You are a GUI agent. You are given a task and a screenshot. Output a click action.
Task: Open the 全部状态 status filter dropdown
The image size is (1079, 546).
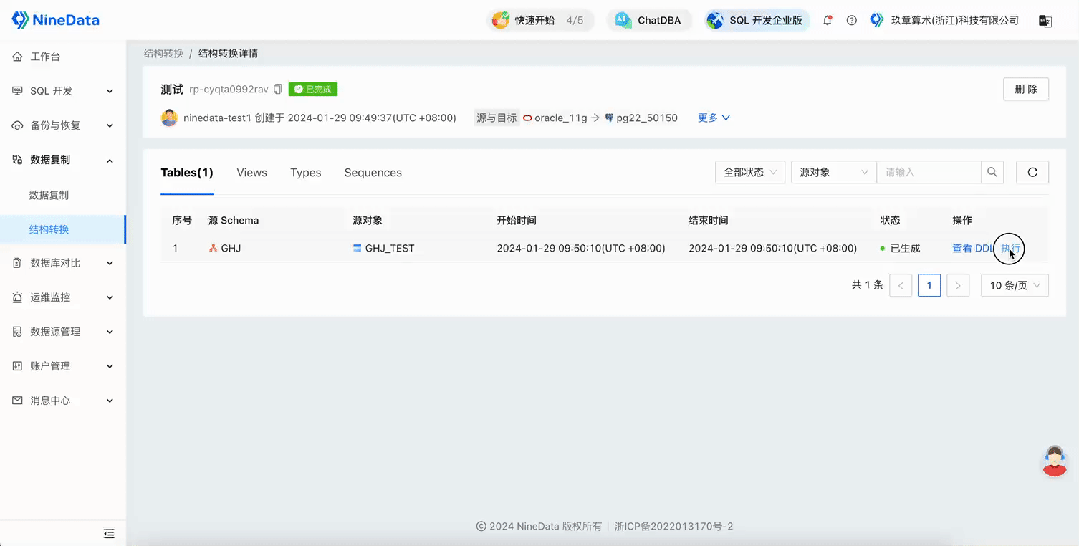tap(750, 173)
